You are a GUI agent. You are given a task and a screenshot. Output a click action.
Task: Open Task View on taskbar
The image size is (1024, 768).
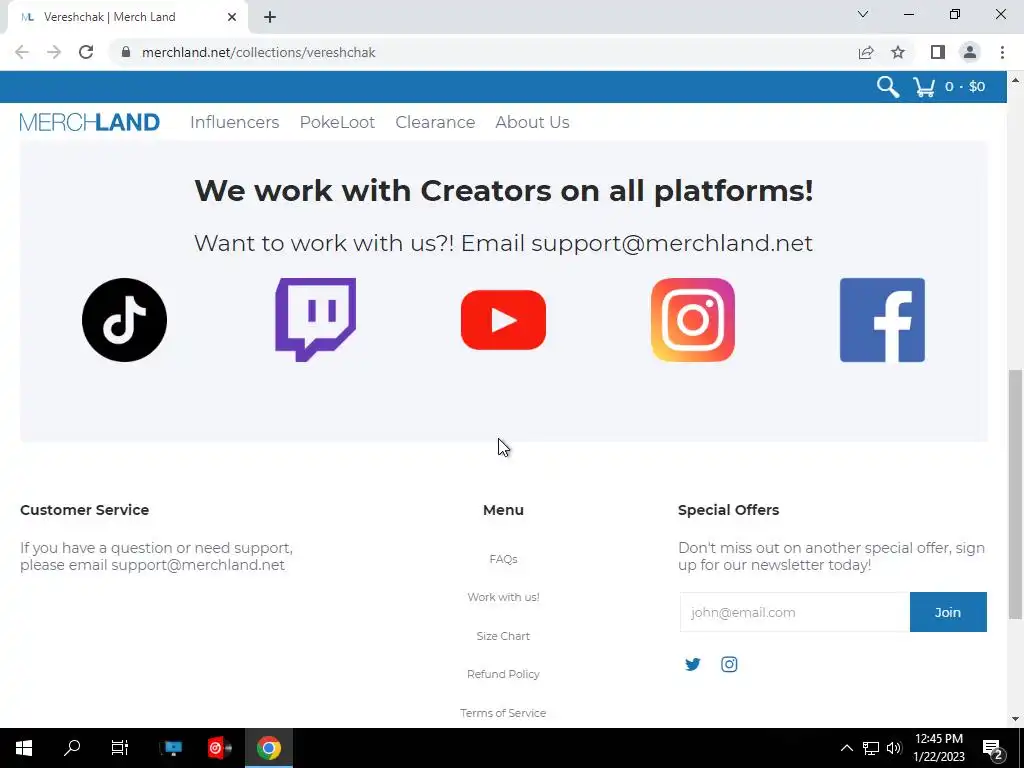pos(120,748)
